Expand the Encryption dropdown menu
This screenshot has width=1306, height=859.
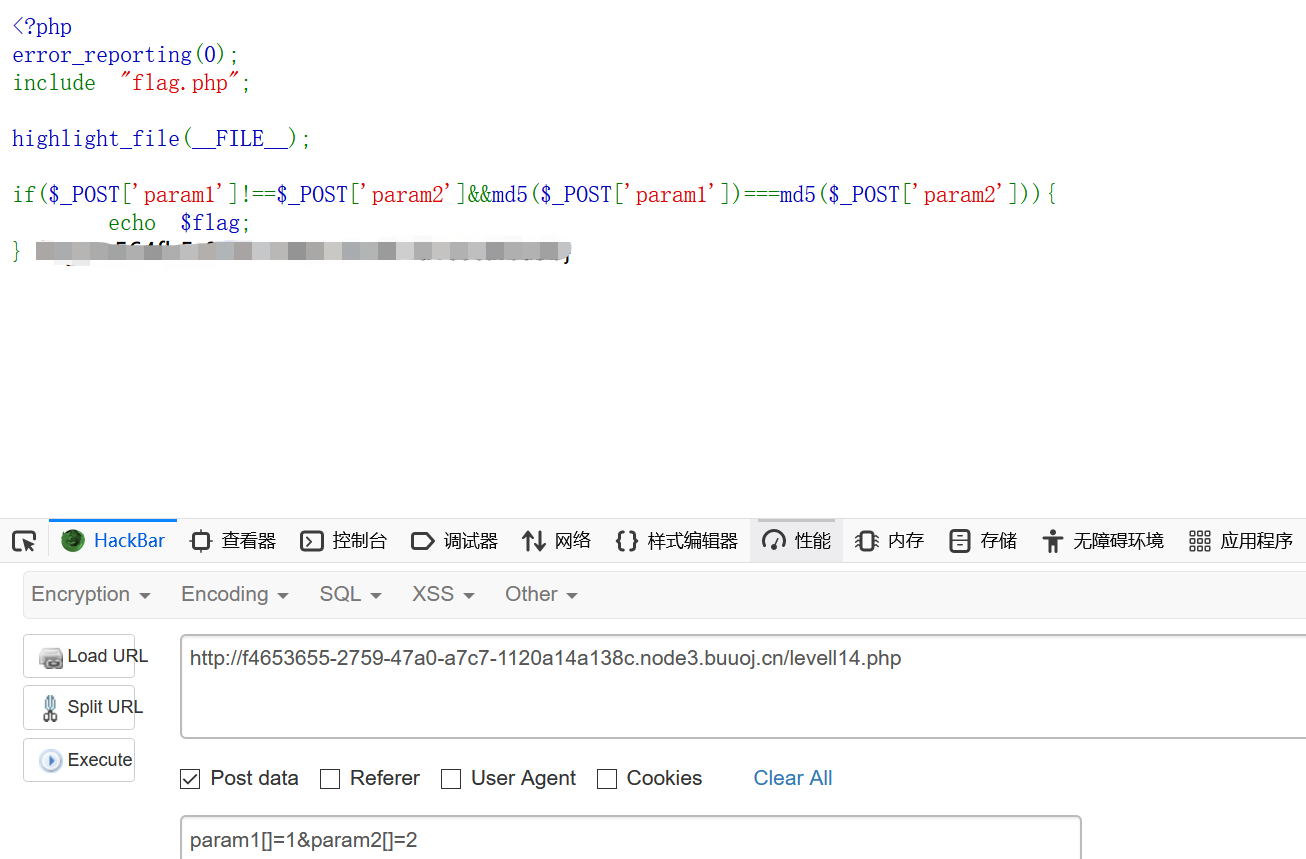tap(91, 594)
